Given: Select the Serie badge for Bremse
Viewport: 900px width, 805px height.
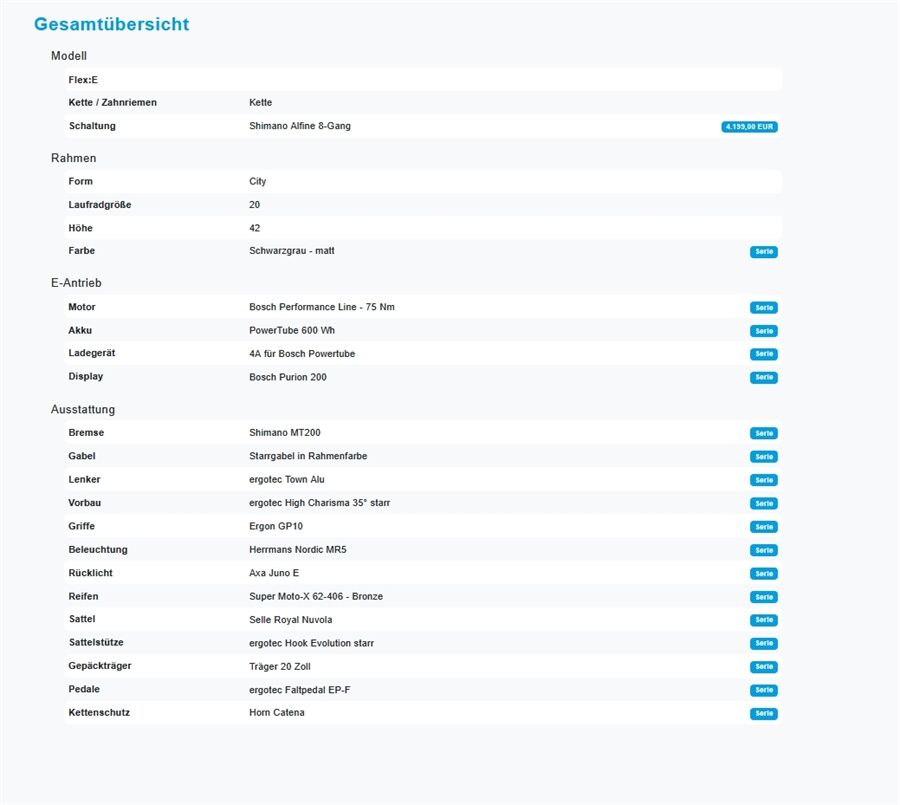Looking at the screenshot, I should point(763,434).
